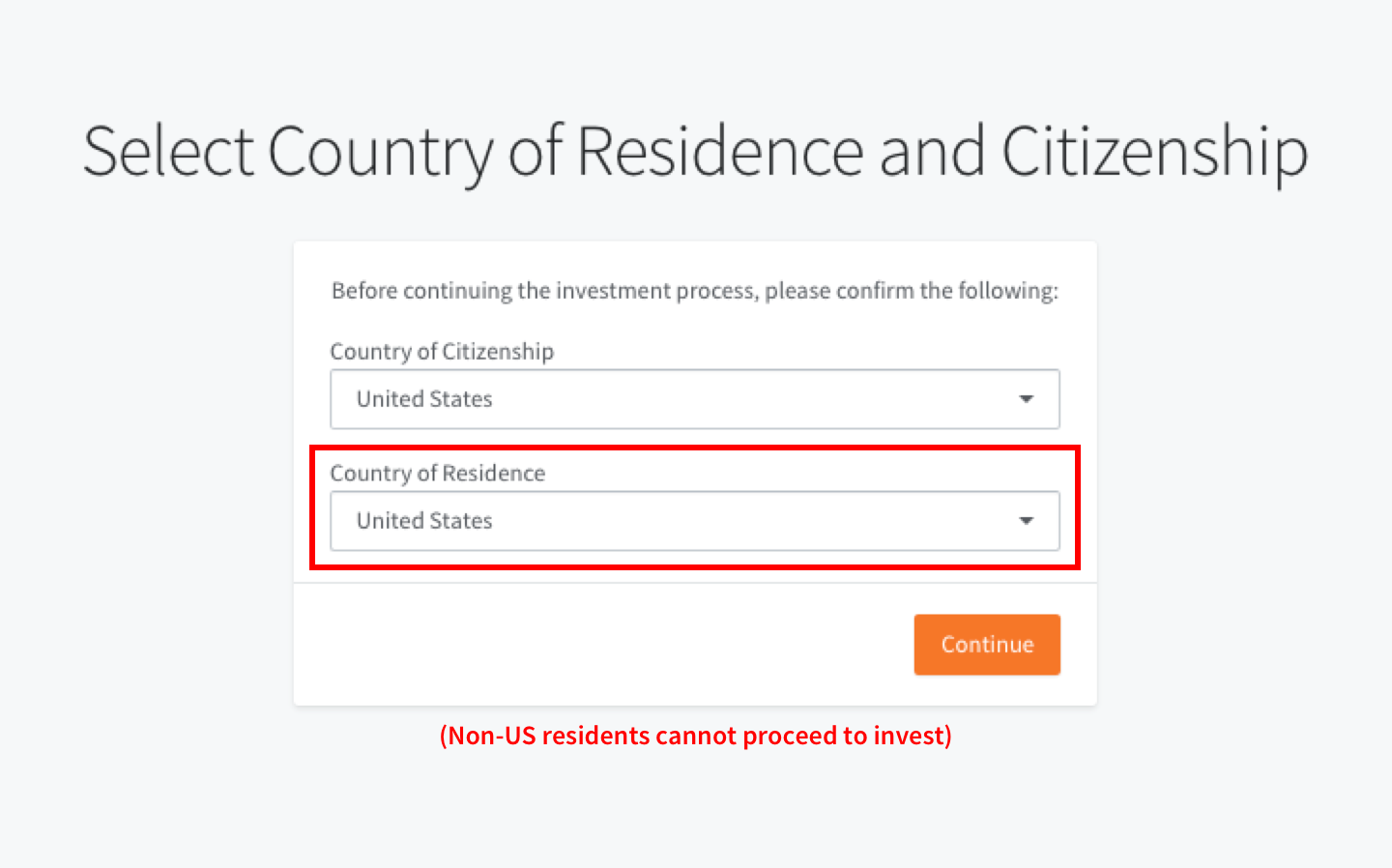The image size is (1392, 868).
Task: Click the word "Residence" in the page heading
Action: 720,152
